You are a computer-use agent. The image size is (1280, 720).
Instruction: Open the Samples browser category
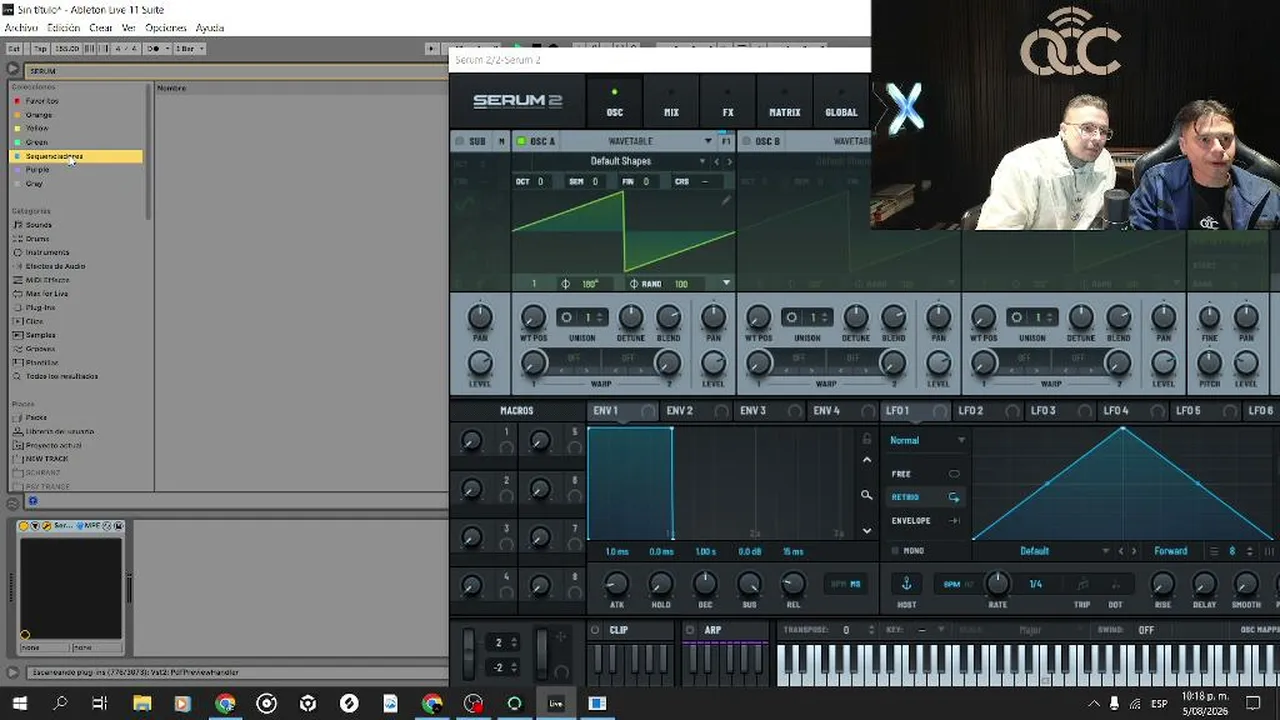(40, 335)
